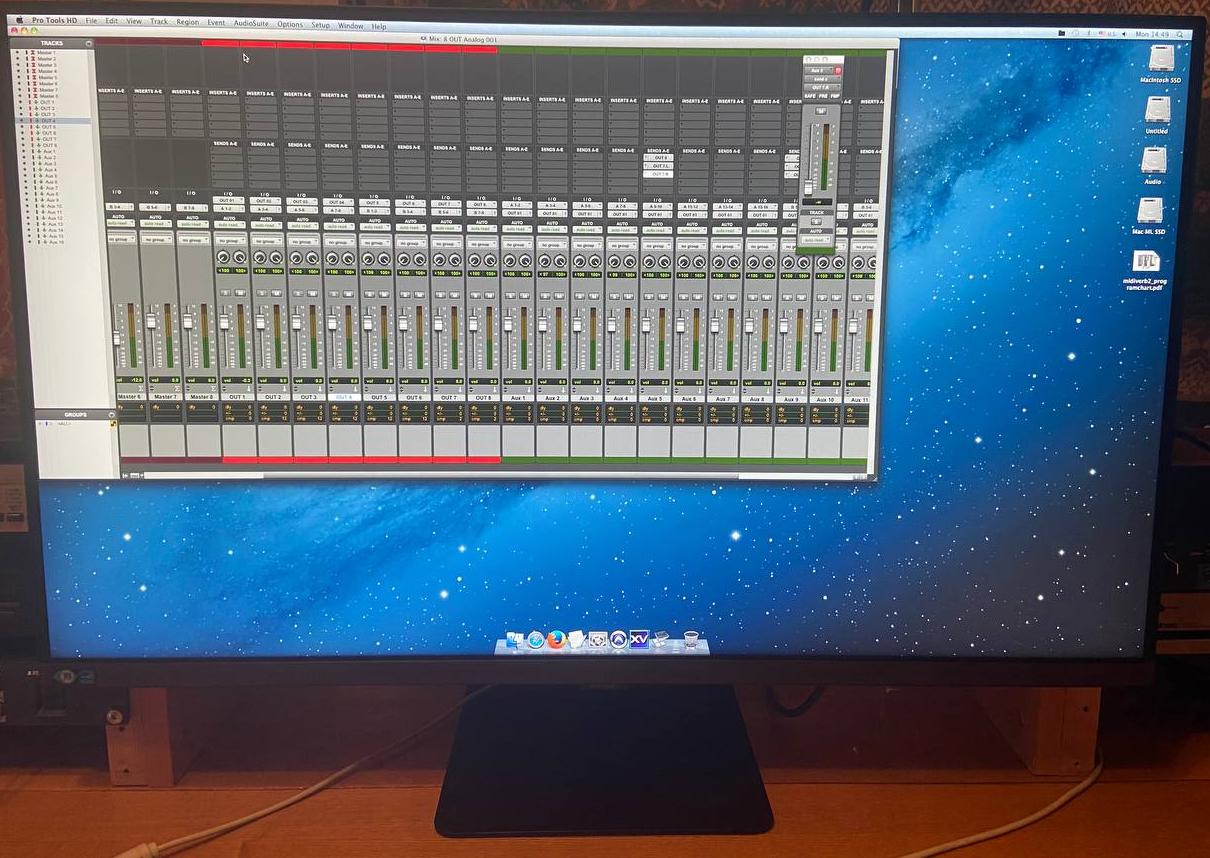Open the OUT 1 input path selector
Image resolution: width=1210 pixels, height=858 pixels.
click(x=231, y=200)
